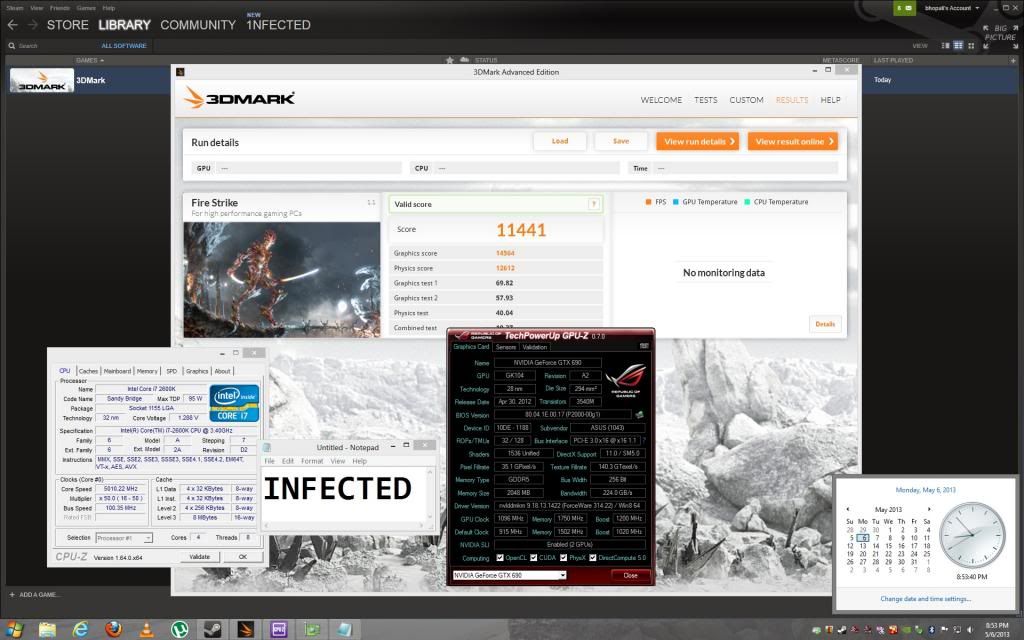This screenshot has width=1024, height=640.
Task: Click the ROG logo in GPU-Z
Action: point(625,380)
